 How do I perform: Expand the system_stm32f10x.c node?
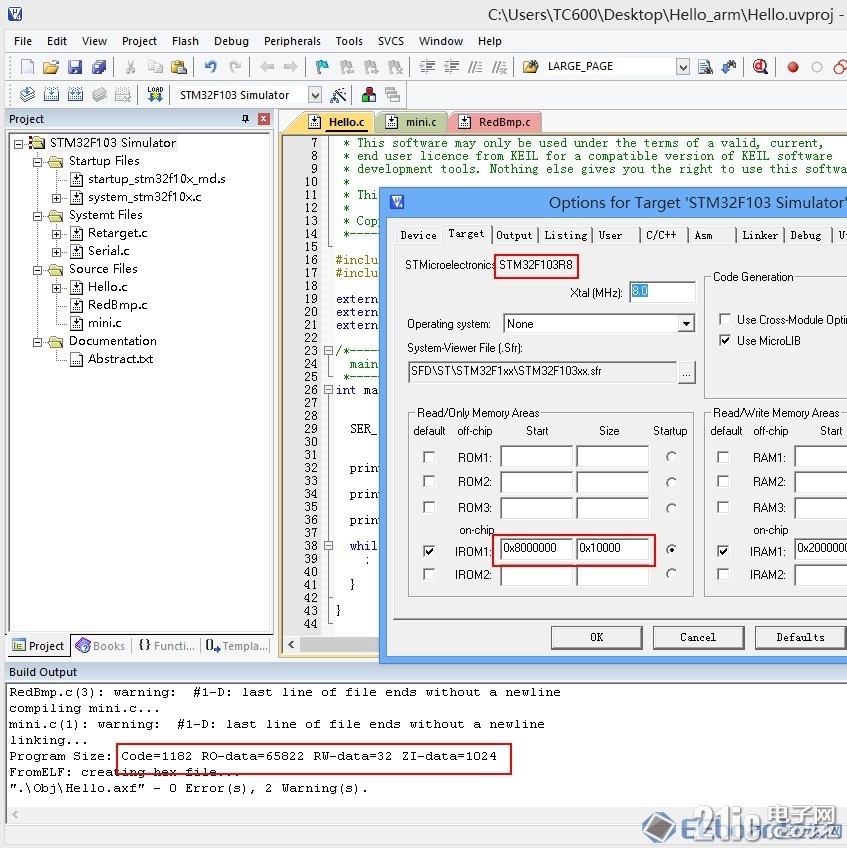click(x=56, y=198)
